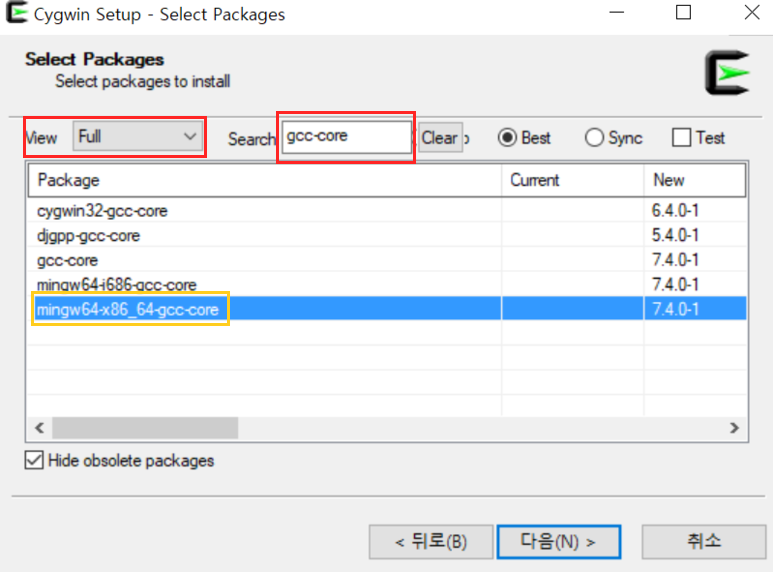Click version 7.4.0-1 in the highlighted mingw64-x86_64 row
The height and width of the screenshot is (572, 773).
pos(675,309)
